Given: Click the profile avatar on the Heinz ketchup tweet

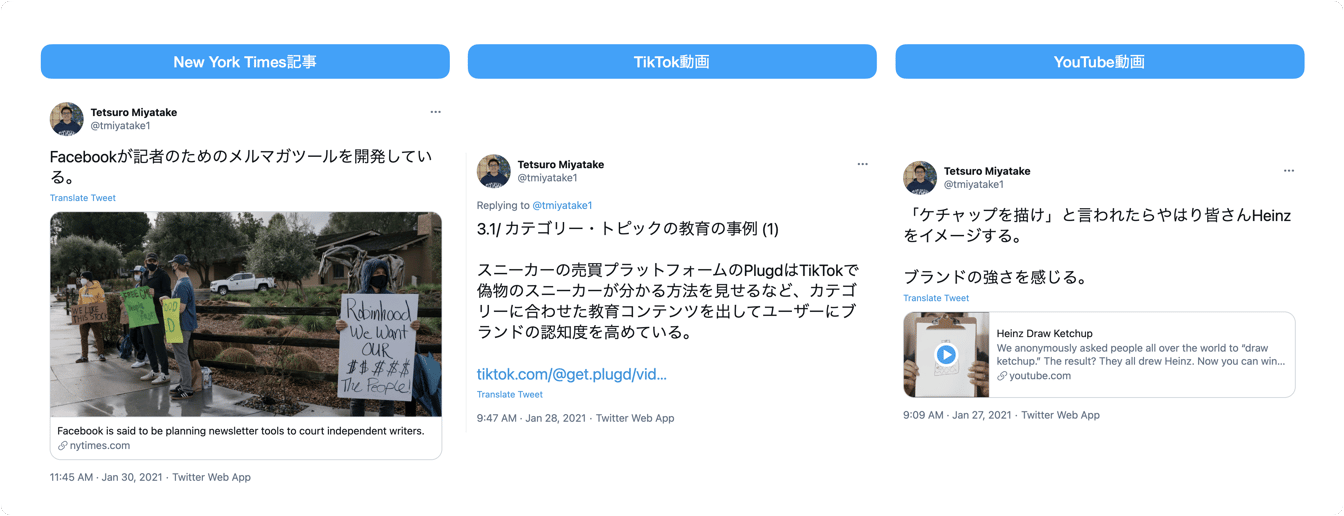Looking at the screenshot, I should [x=920, y=178].
